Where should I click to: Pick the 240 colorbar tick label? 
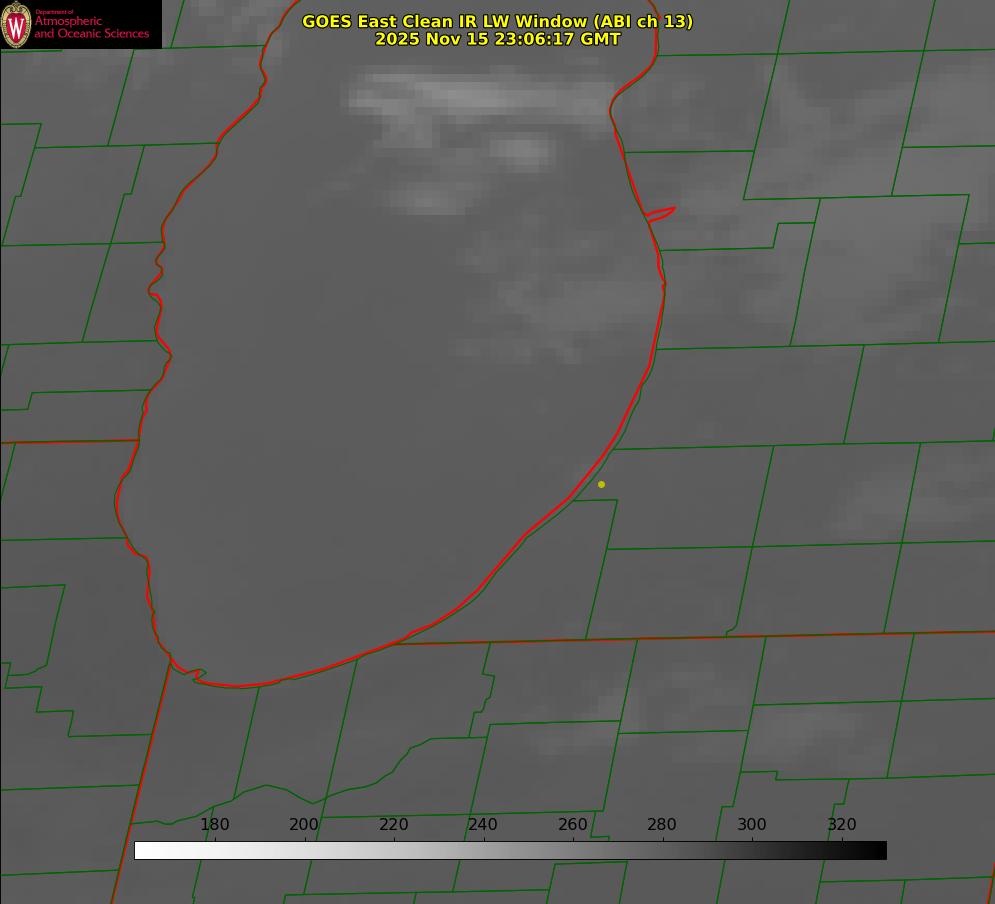[483, 825]
